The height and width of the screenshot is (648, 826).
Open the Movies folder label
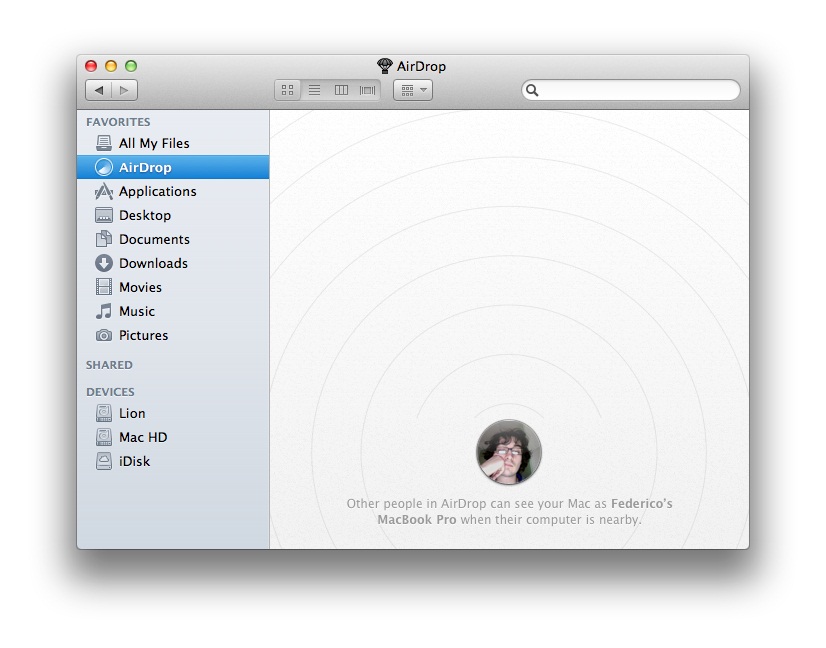(x=140, y=287)
